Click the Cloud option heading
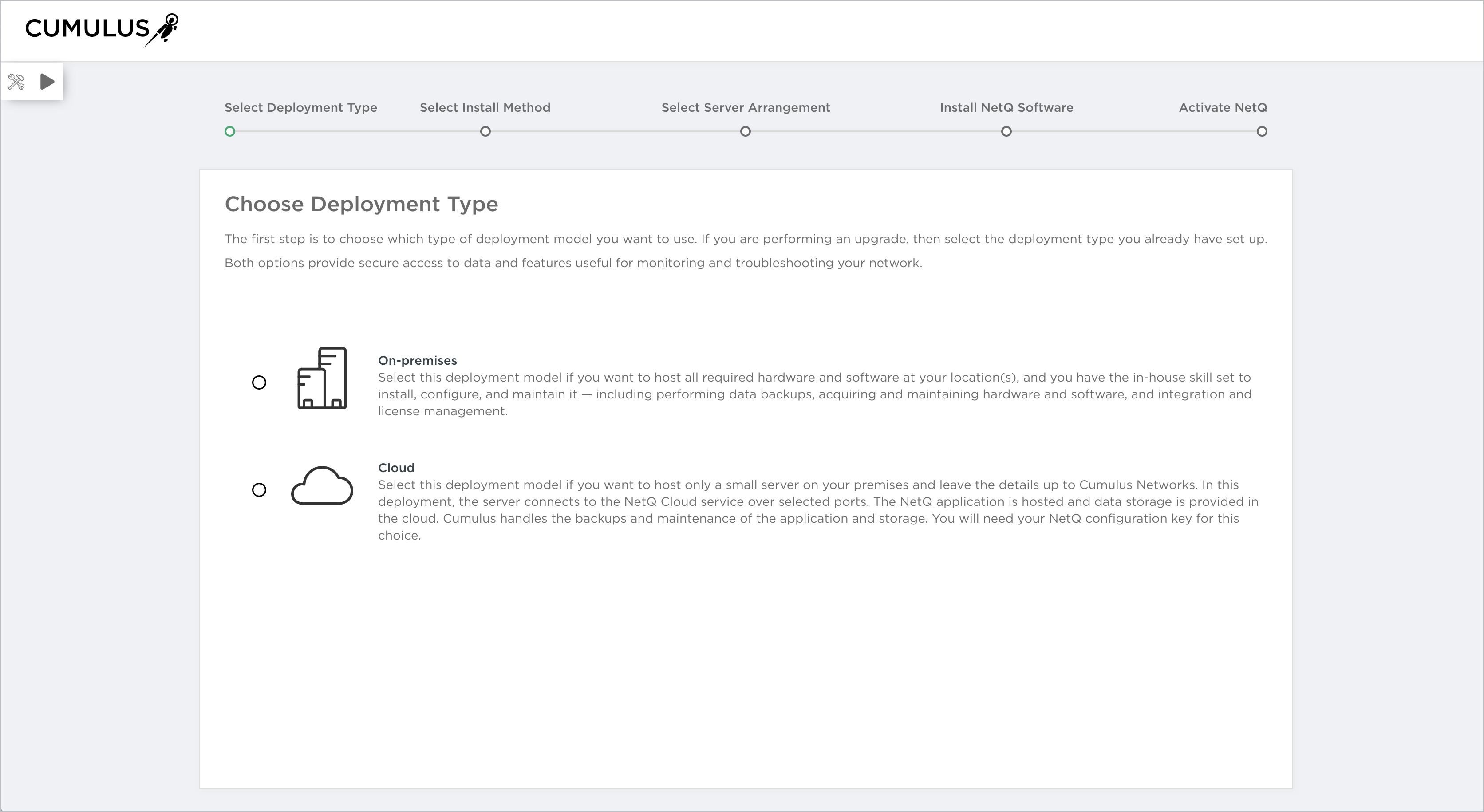Screen dimensions: 1484x812 tap(396, 468)
